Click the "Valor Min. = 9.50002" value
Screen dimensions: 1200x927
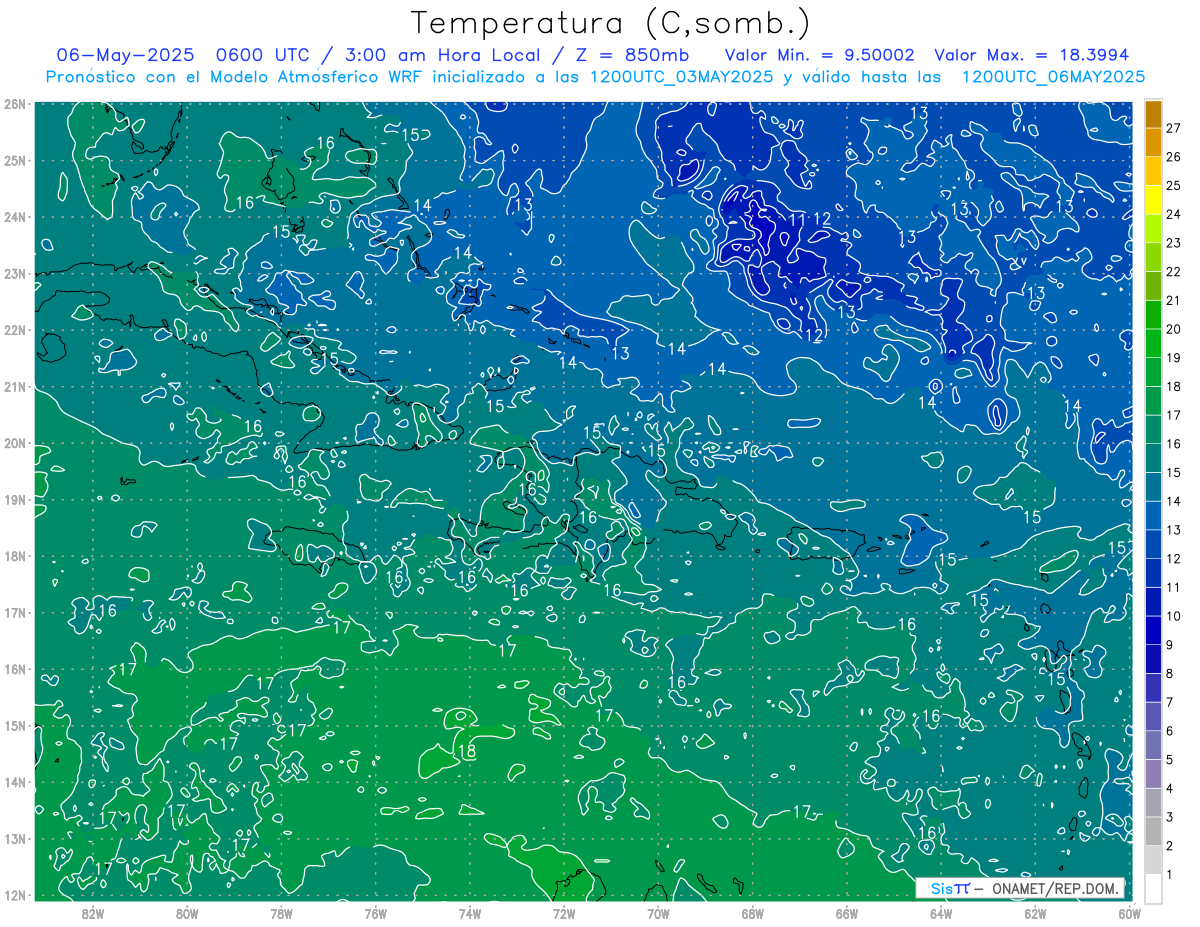[x=819, y=54]
